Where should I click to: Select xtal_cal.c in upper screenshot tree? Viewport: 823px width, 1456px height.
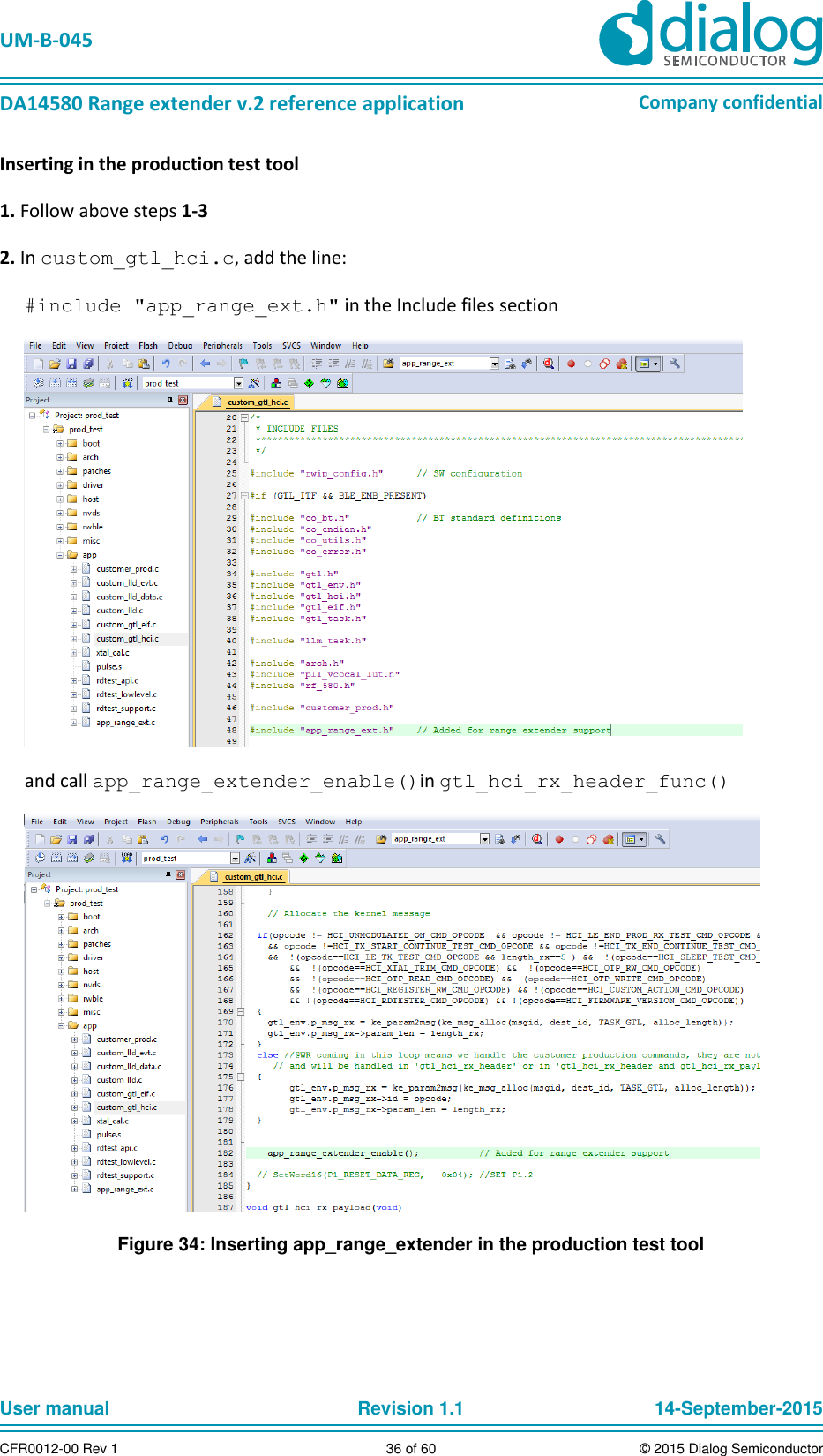[x=112, y=653]
